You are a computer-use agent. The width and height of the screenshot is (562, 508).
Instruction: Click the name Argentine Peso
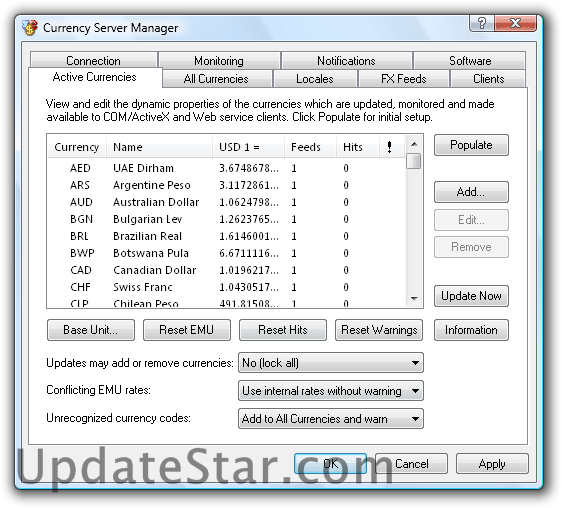[152, 185]
